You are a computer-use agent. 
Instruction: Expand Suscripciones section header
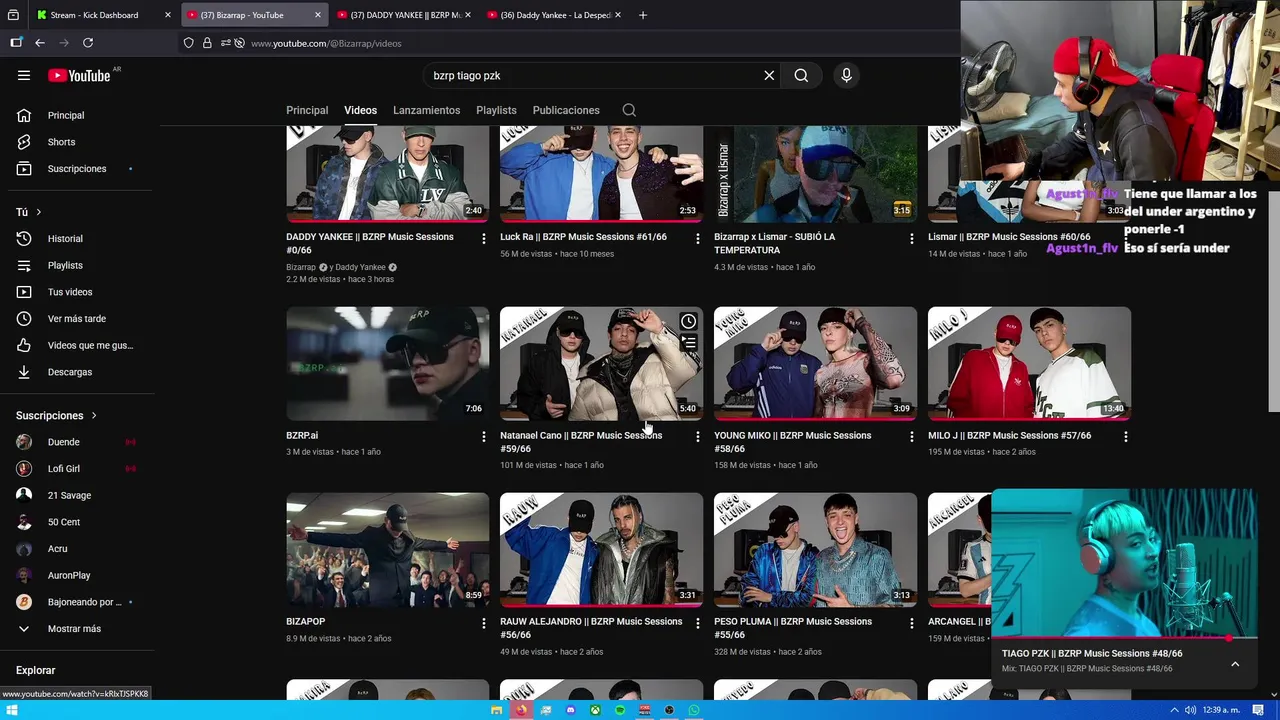click(57, 415)
